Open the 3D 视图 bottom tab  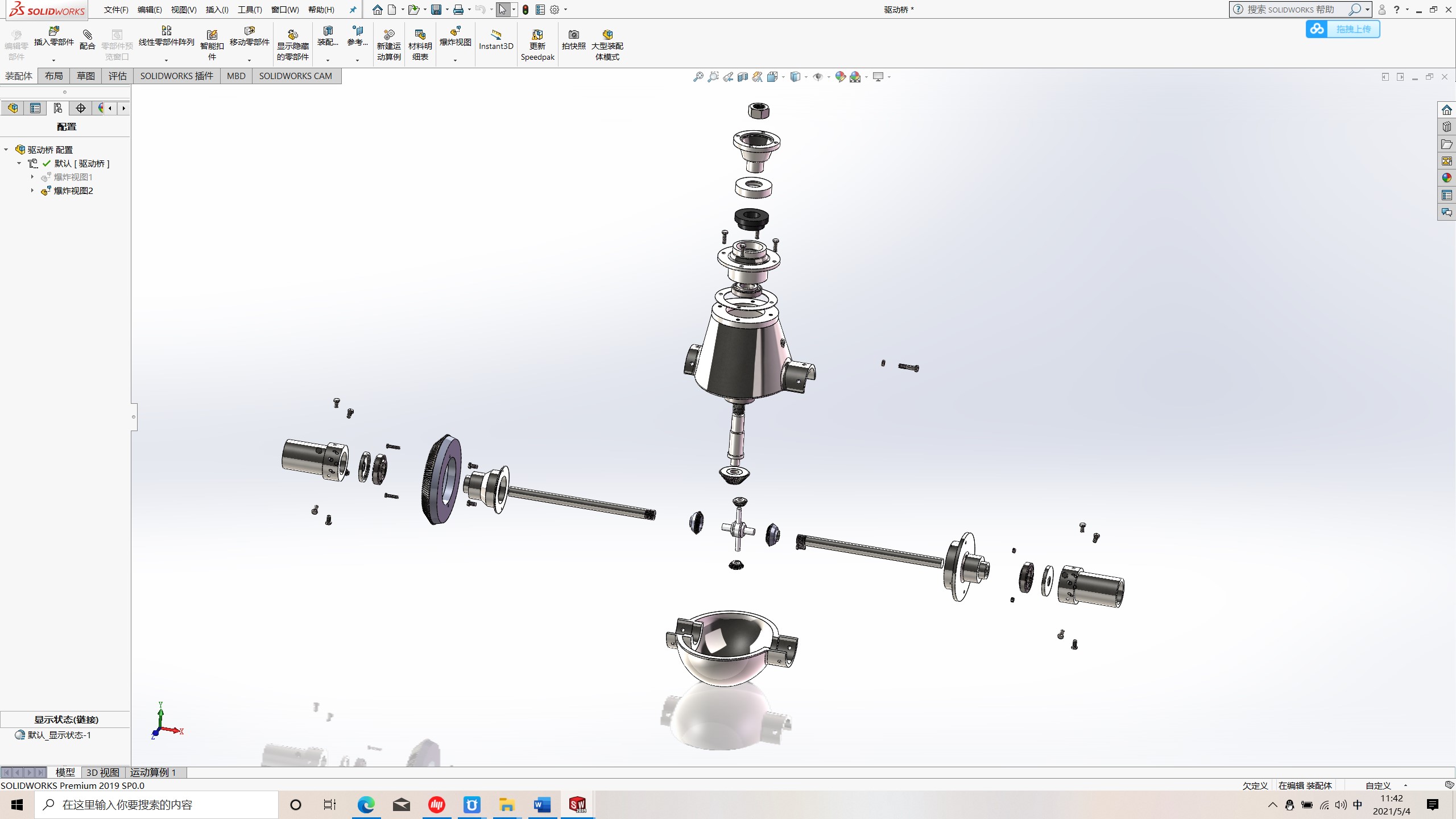point(103,772)
